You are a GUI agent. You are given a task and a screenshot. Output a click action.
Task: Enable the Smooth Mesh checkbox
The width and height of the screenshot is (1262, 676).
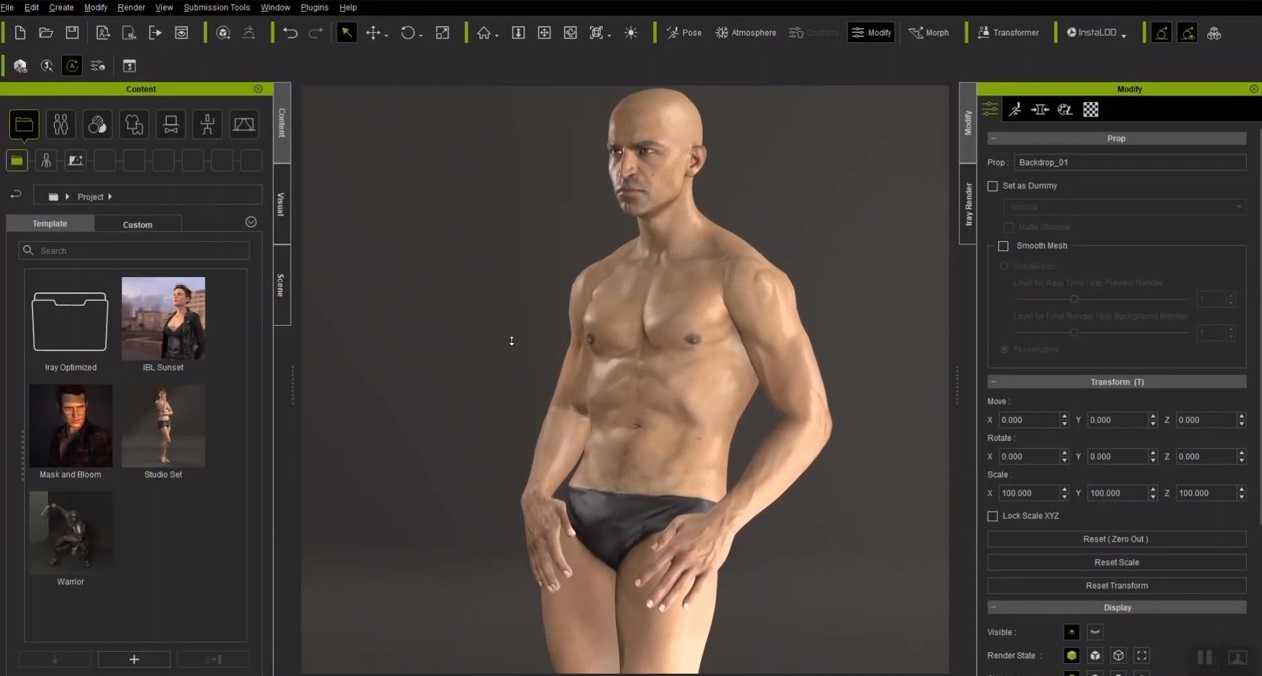pyautogui.click(x=1003, y=246)
